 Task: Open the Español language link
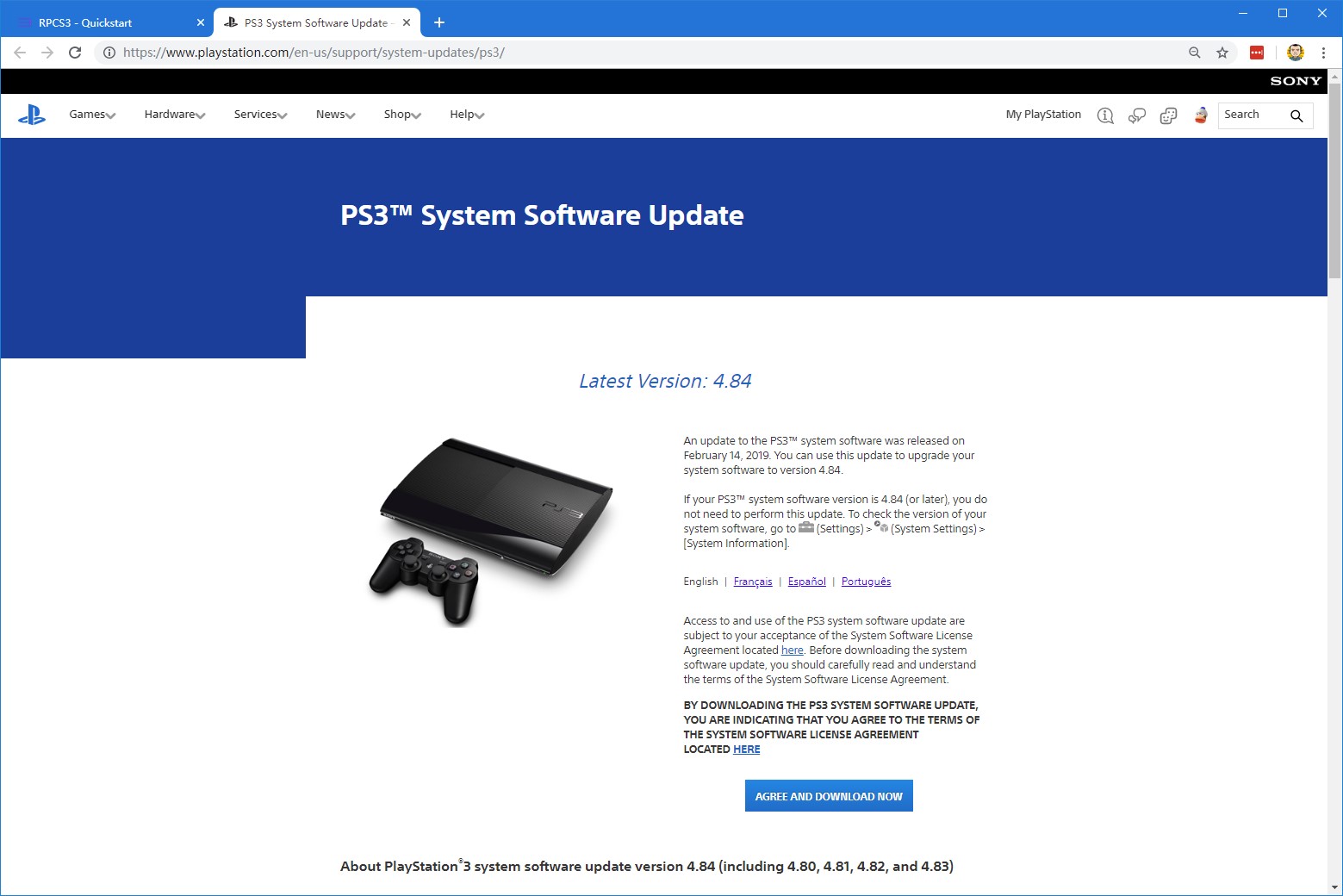tap(806, 582)
